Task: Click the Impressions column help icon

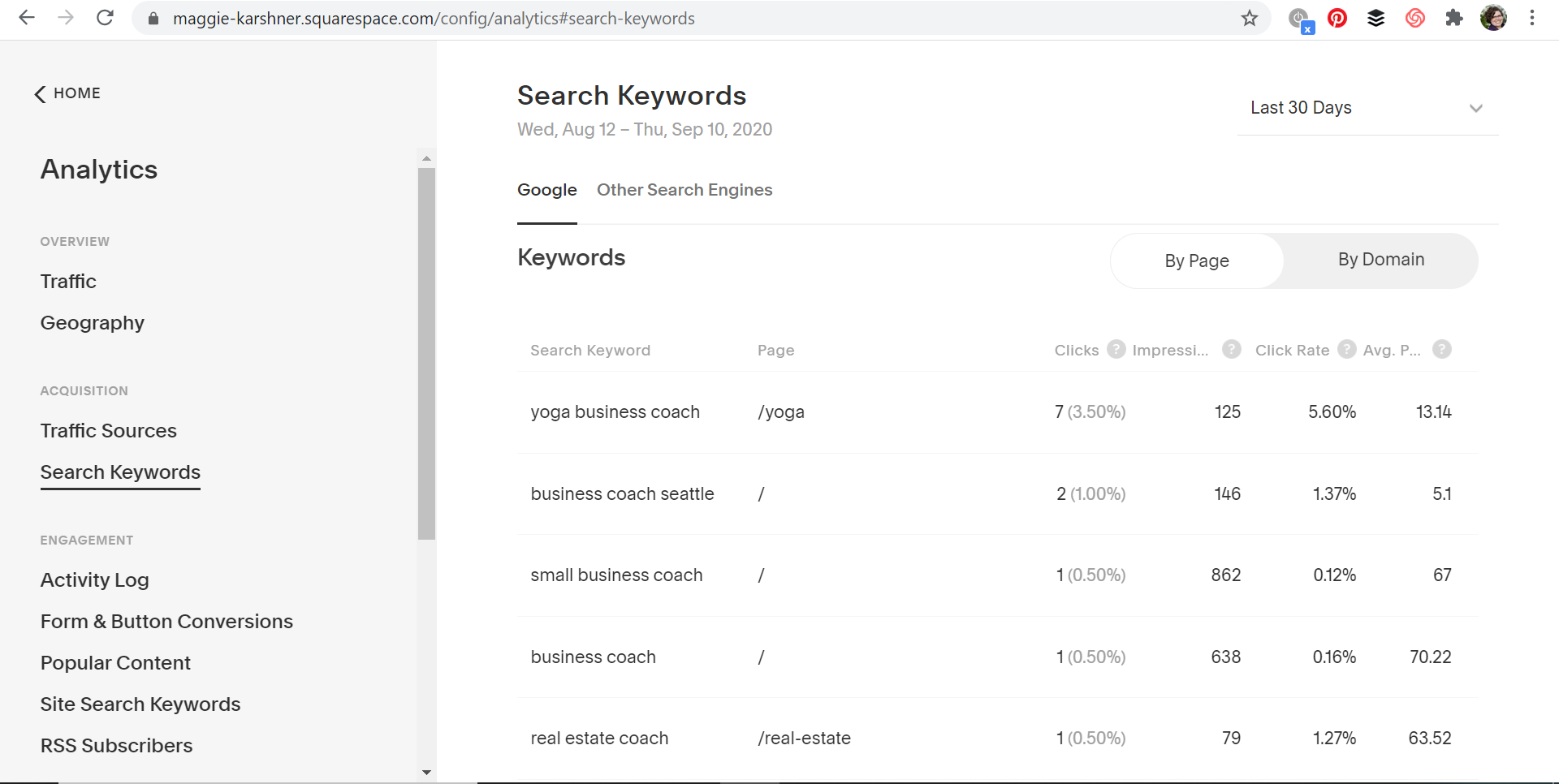Action: pyautogui.click(x=1231, y=349)
